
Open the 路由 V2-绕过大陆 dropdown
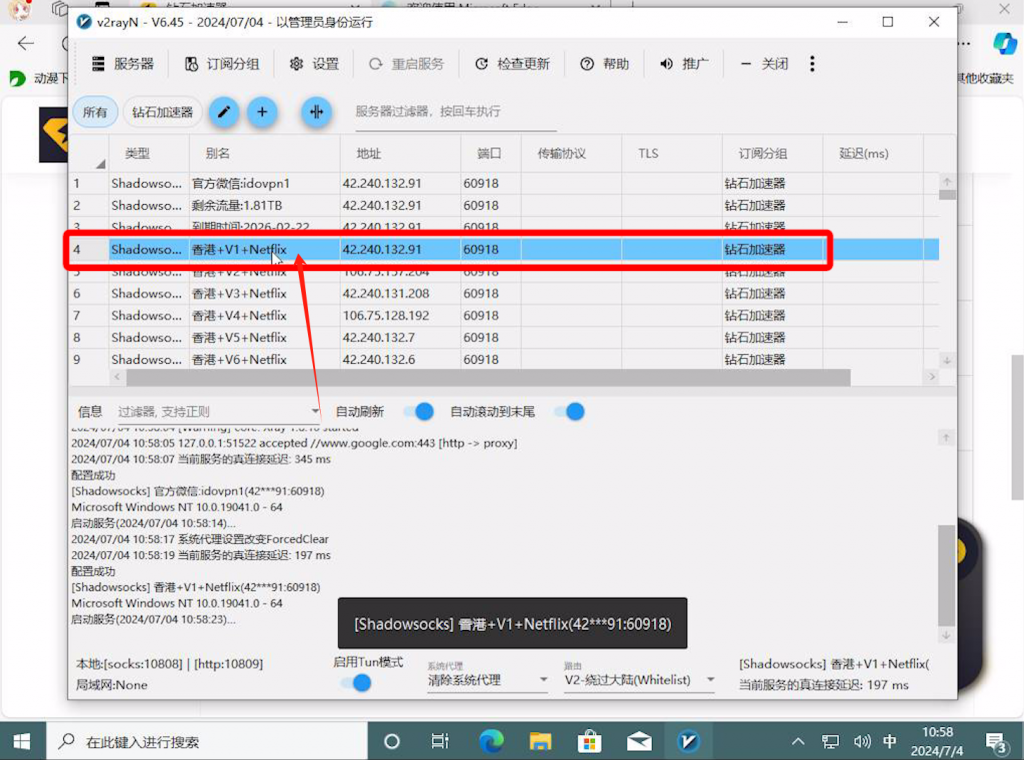point(639,680)
